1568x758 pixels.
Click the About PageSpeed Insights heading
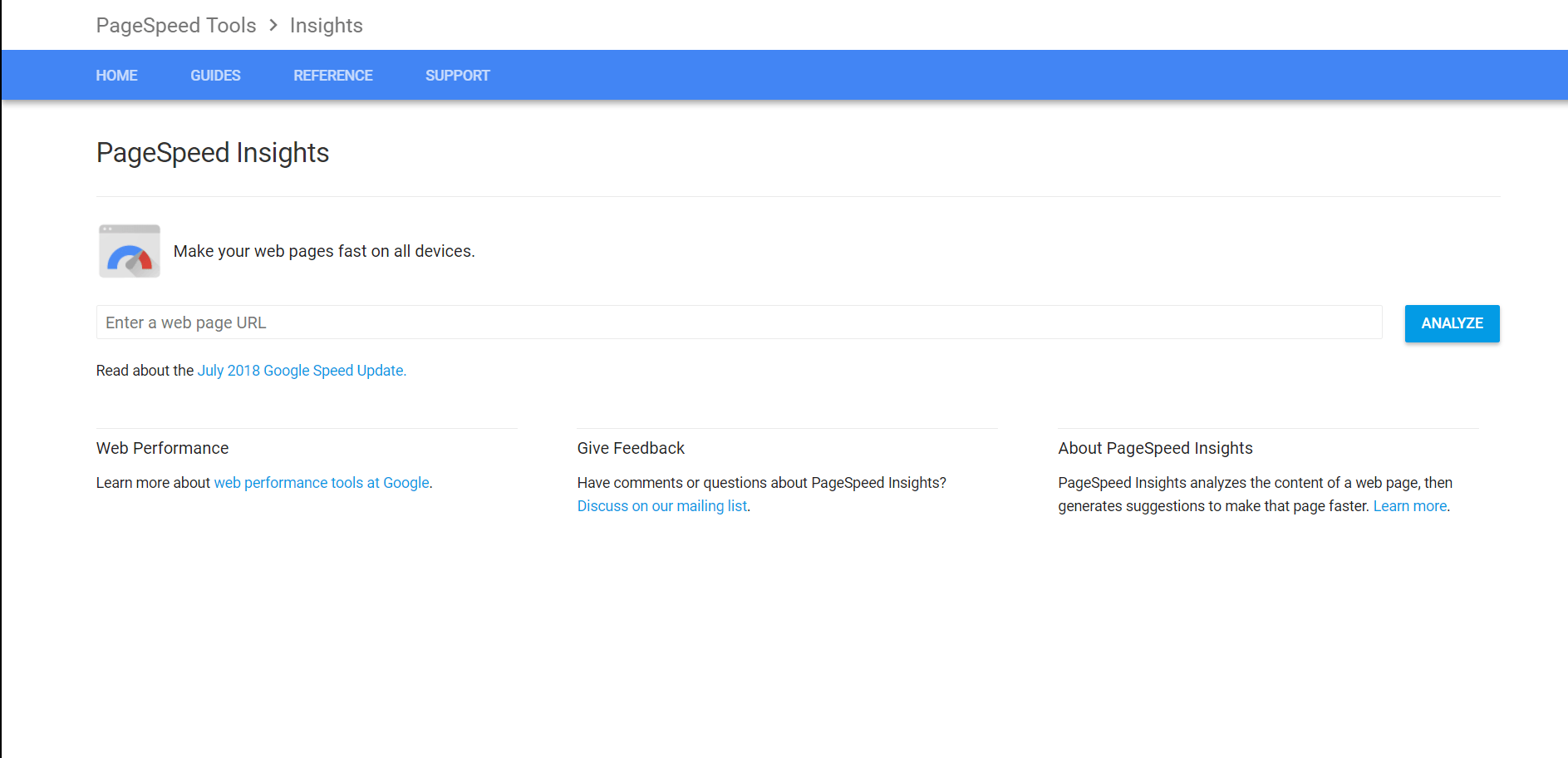(1155, 448)
